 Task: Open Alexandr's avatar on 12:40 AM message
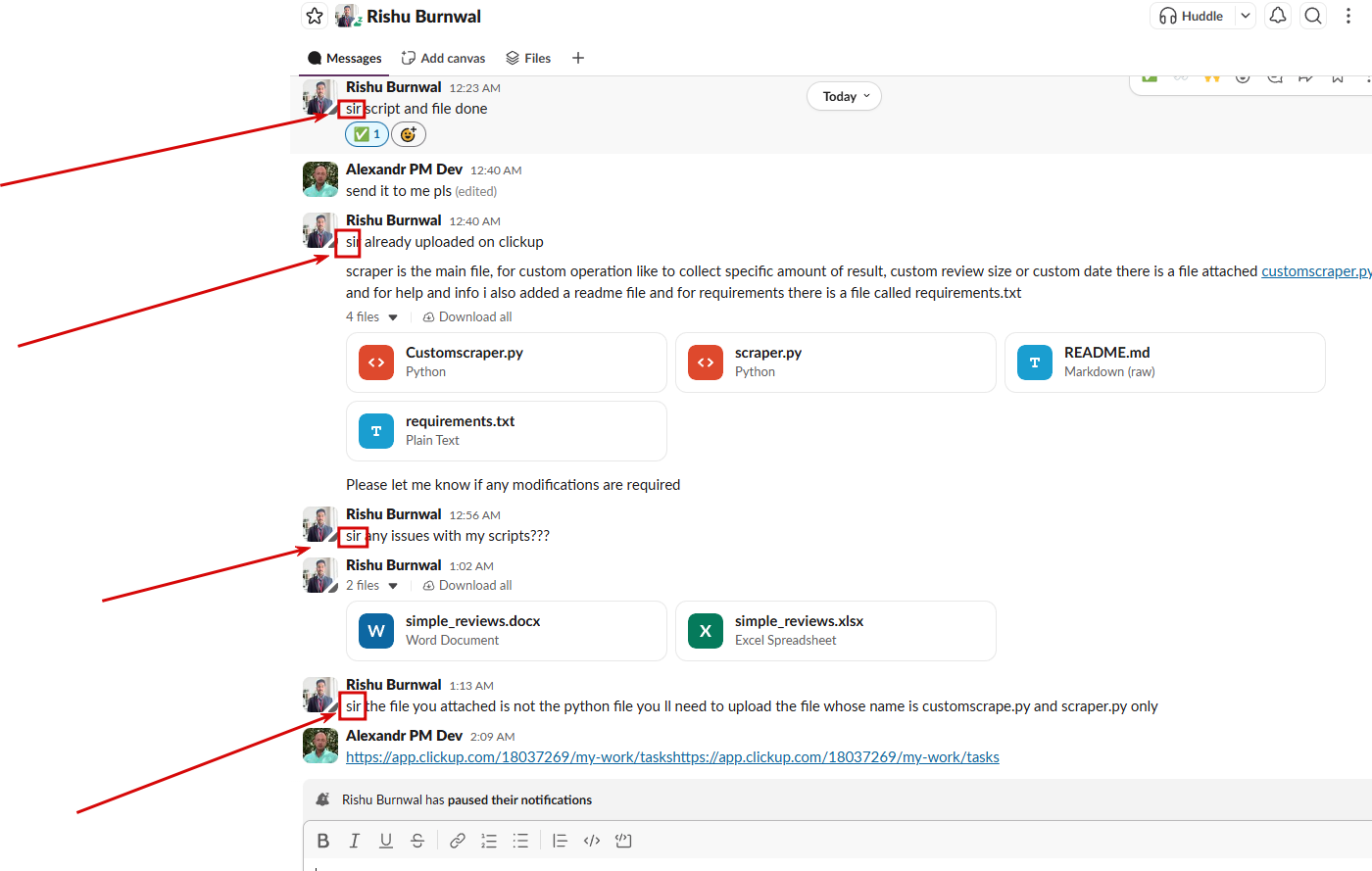(x=320, y=179)
